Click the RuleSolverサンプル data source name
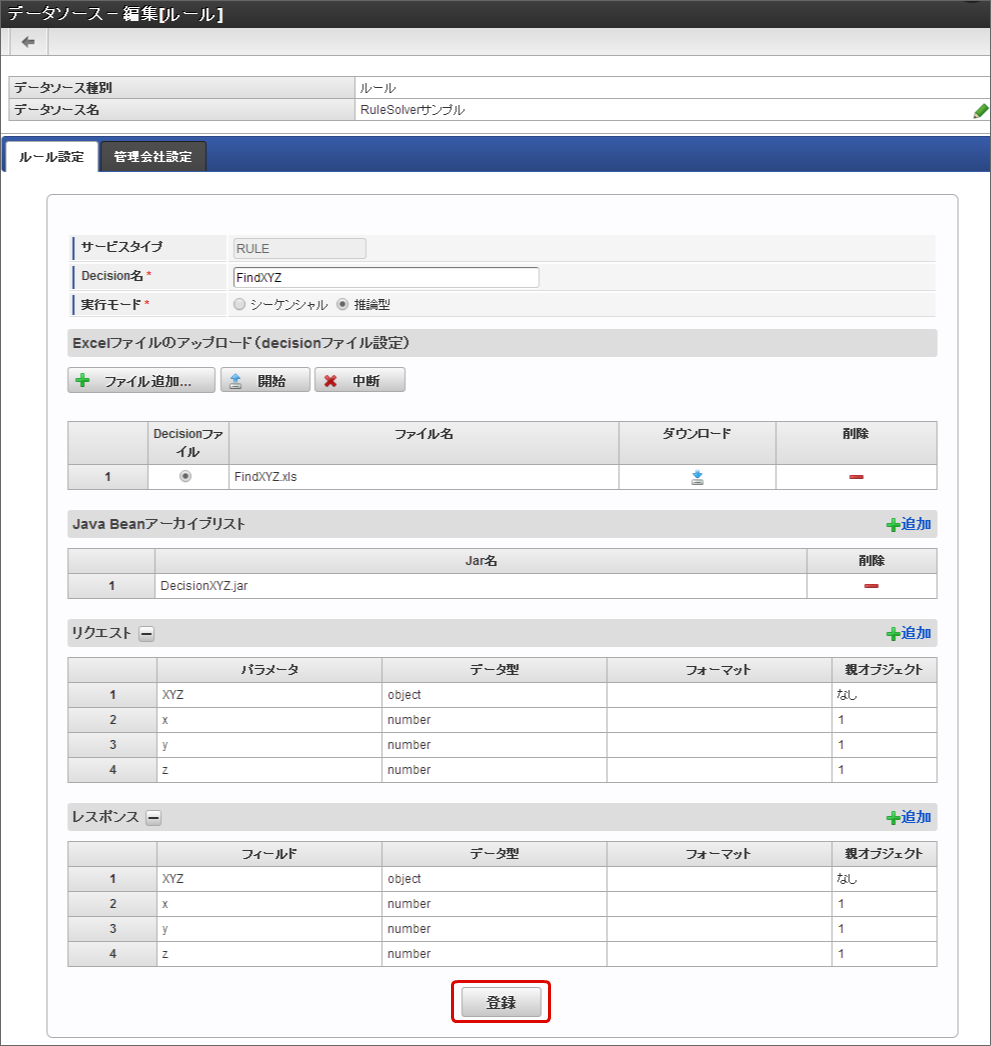The width and height of the screenshot is (991, 1046). (413, 110)
